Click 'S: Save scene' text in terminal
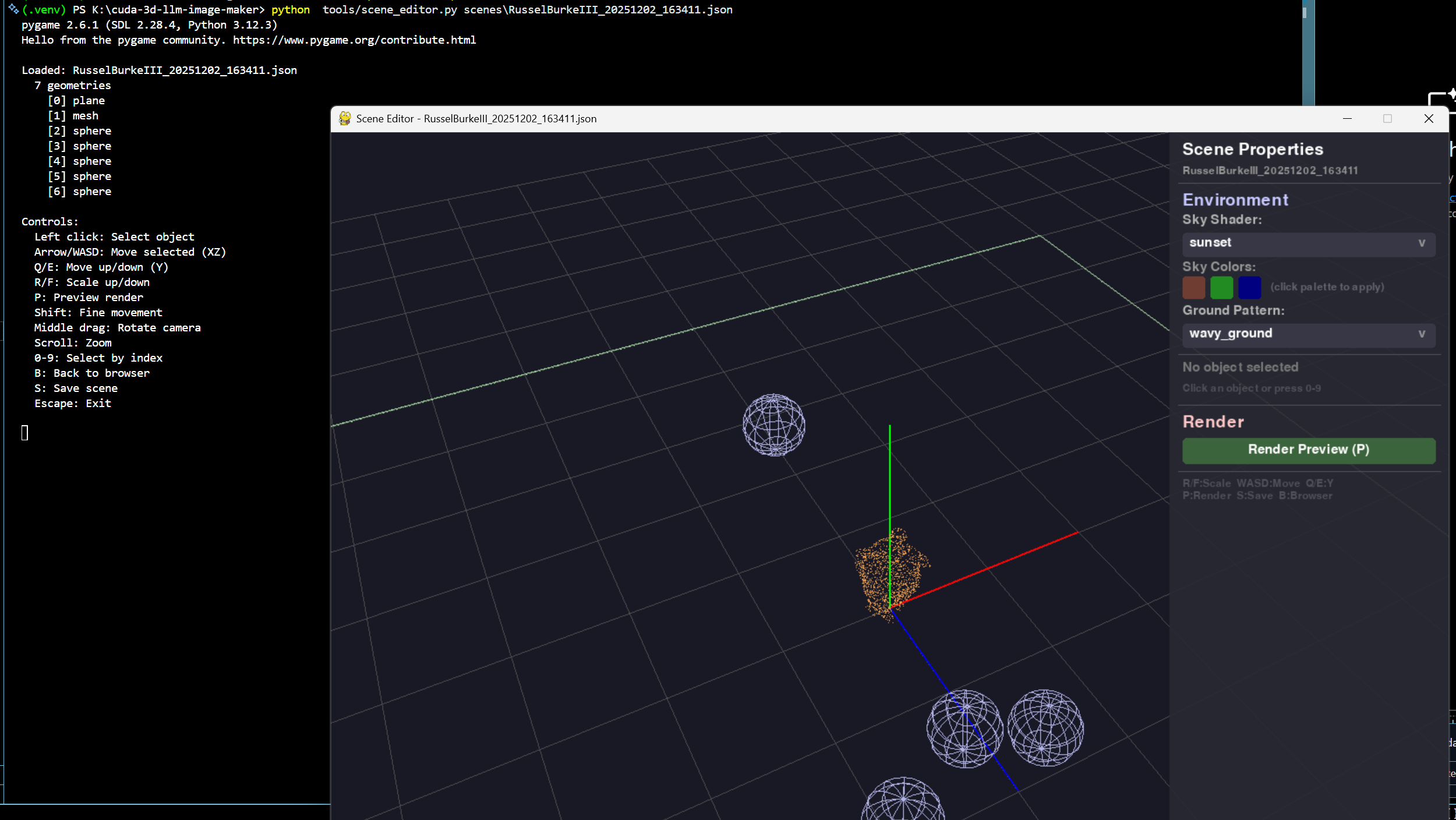 76,388
